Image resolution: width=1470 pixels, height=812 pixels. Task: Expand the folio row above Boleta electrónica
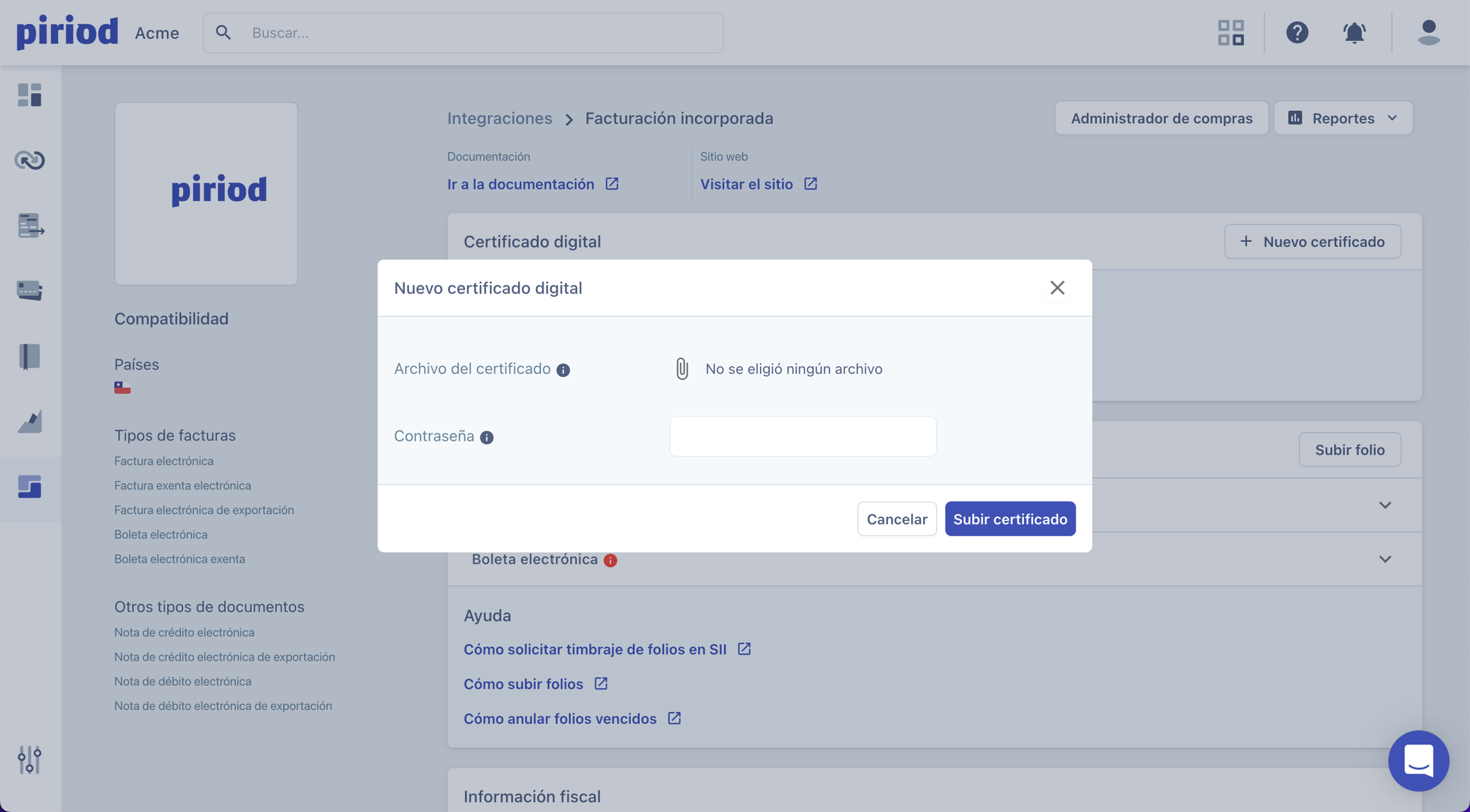[1385, 505]
